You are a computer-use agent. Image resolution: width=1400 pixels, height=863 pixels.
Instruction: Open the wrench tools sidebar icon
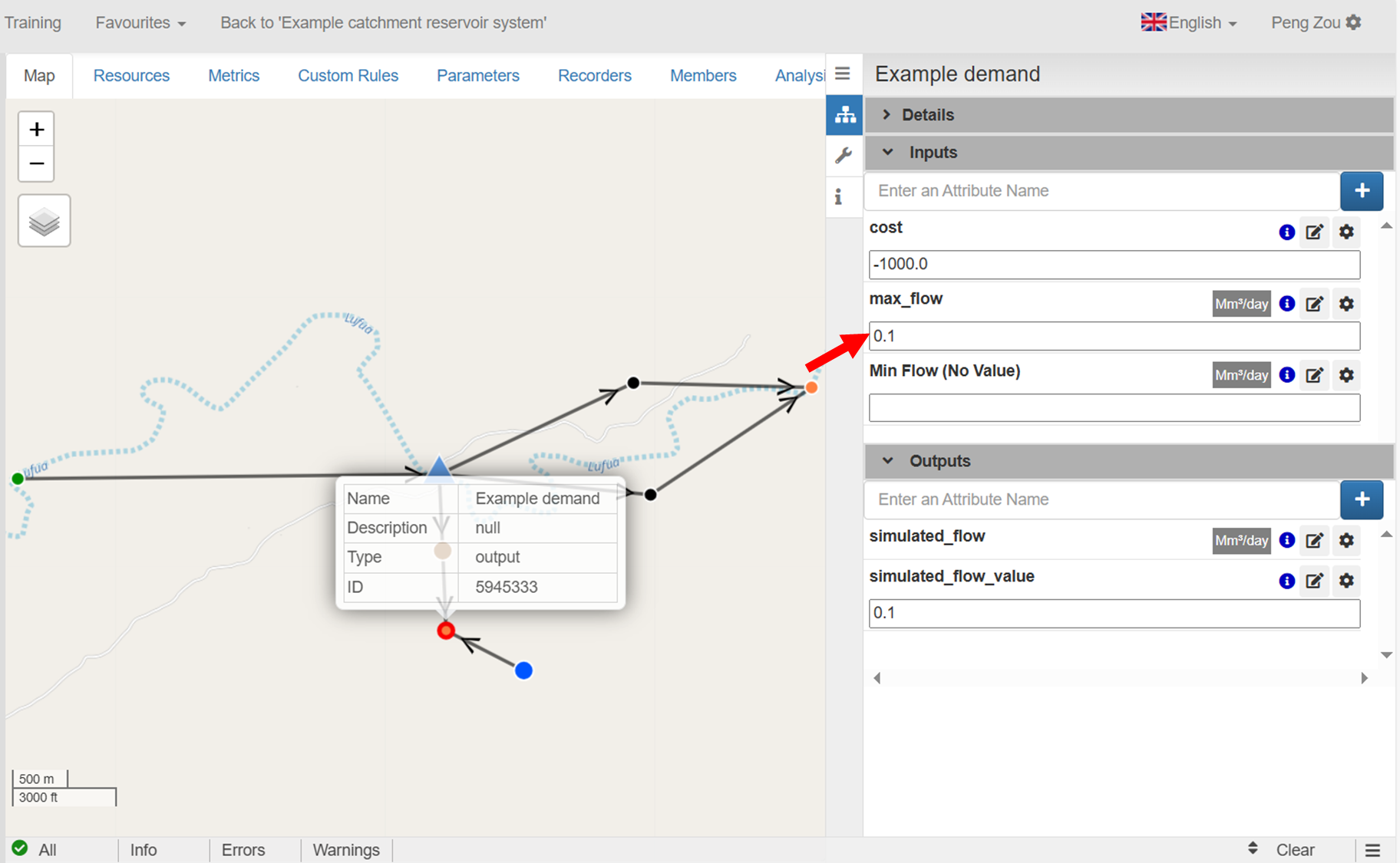[844, 156]
